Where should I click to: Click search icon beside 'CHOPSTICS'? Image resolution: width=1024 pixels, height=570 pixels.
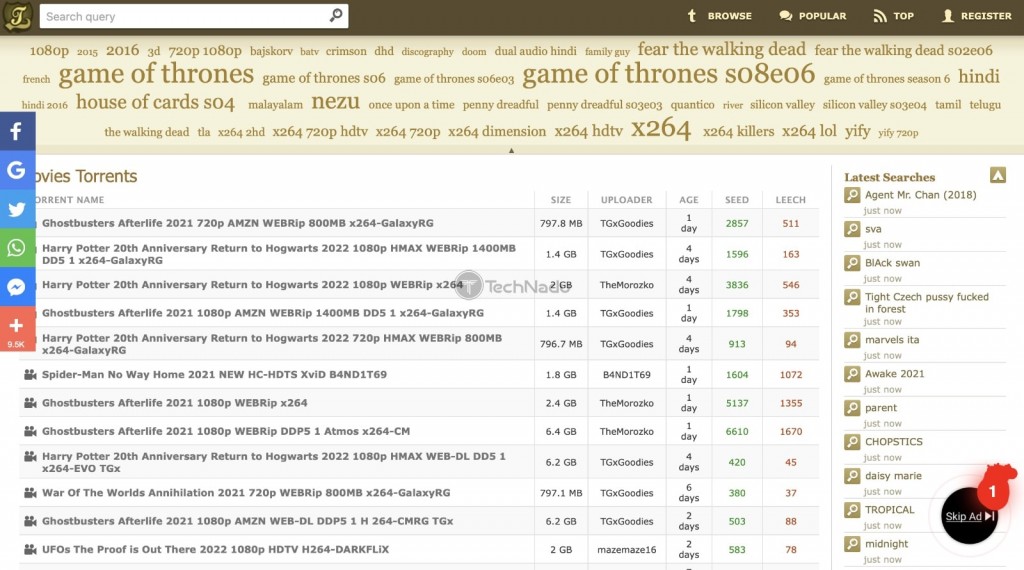[852, 441]
